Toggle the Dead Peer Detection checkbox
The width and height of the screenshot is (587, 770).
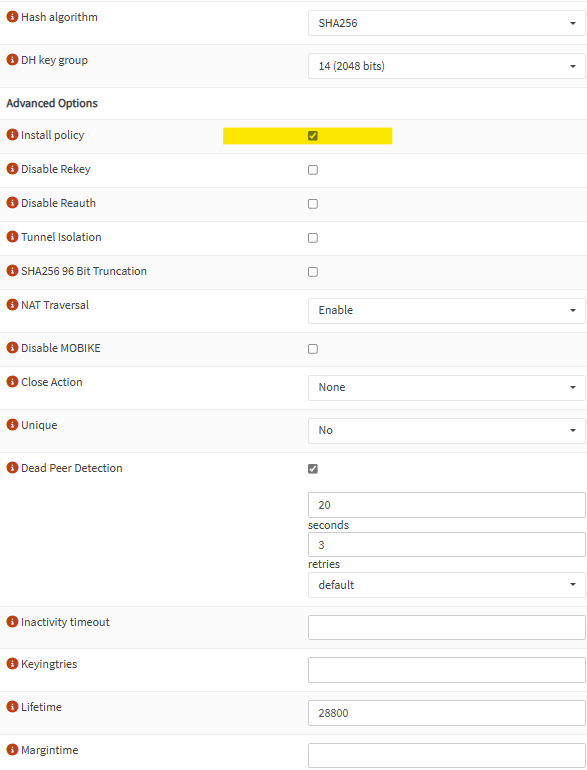click(313, 468)
